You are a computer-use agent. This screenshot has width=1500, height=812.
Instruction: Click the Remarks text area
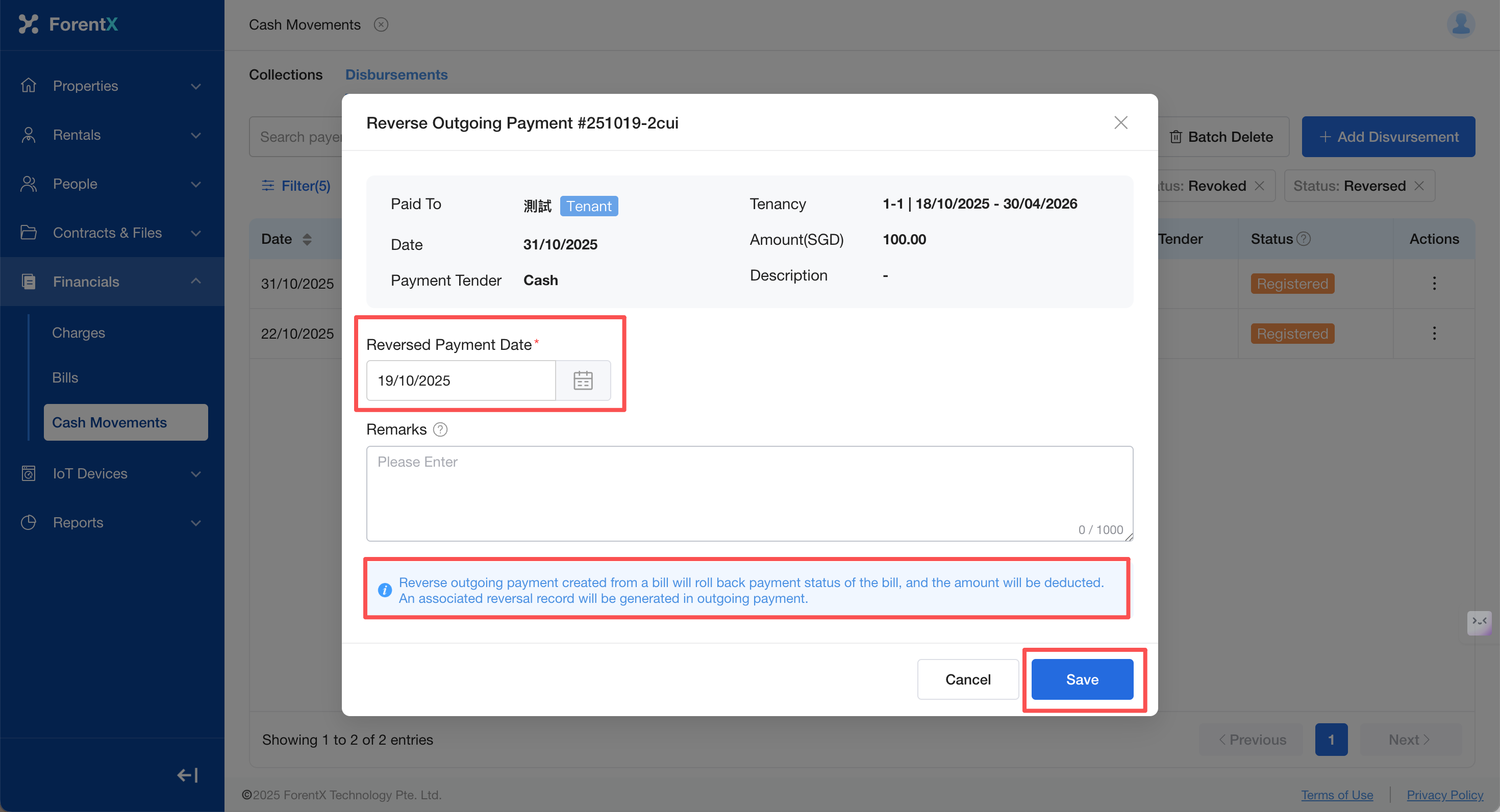click(x=749, y=493)
